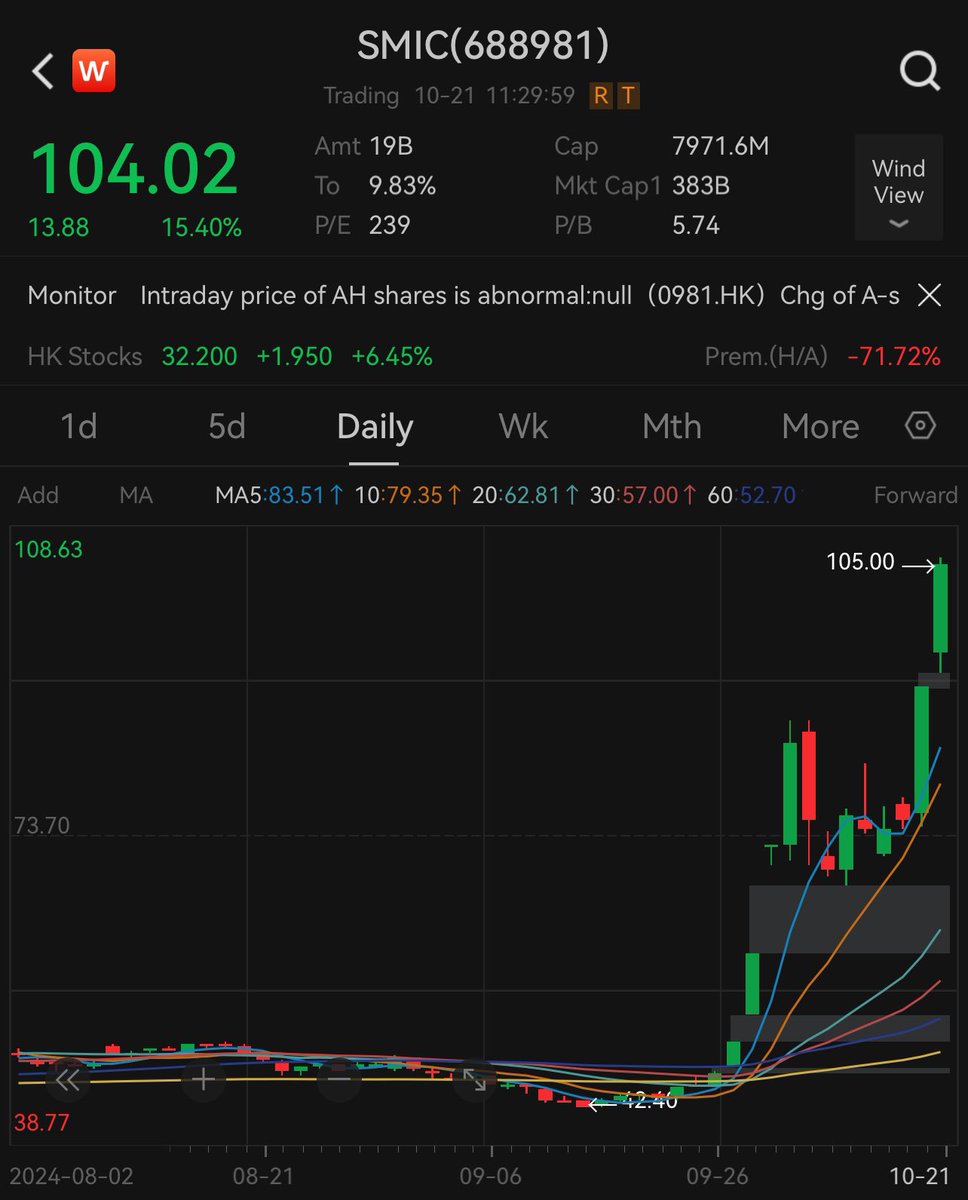Tap the MA20 62.81 reading

click(x=526, y=495)
